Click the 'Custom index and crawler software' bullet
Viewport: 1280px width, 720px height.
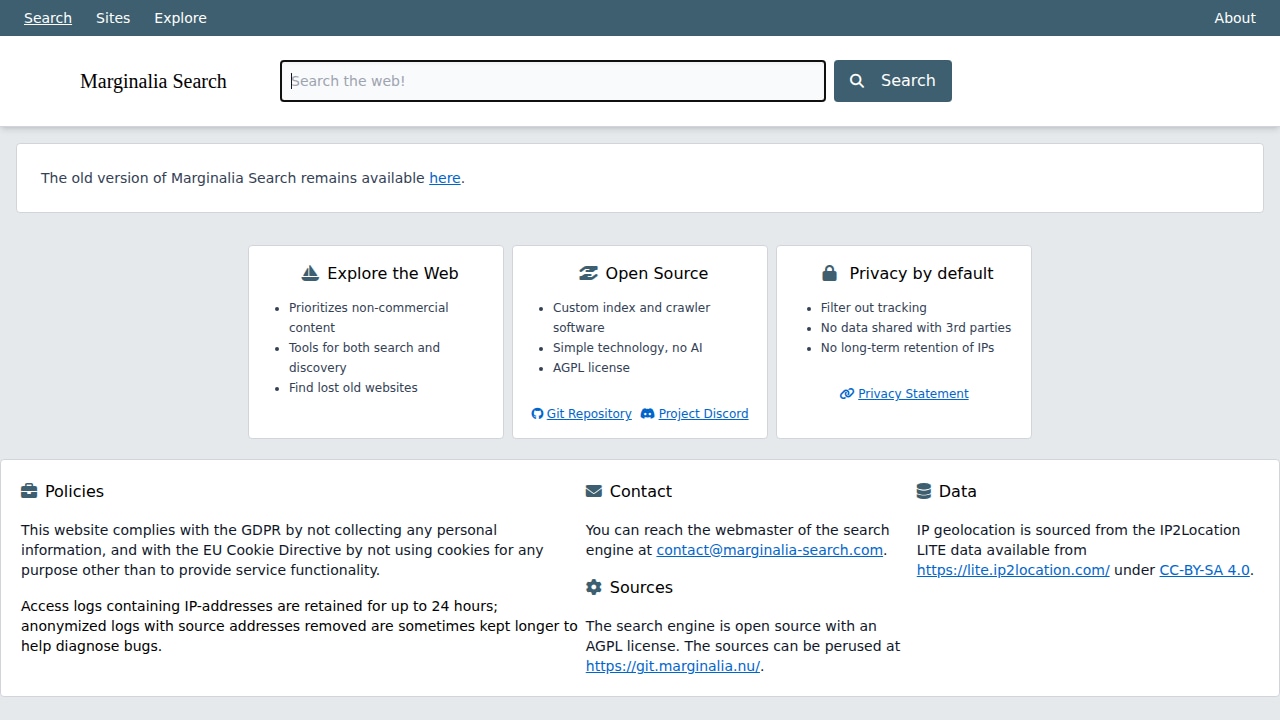click(x=632, y=318)
